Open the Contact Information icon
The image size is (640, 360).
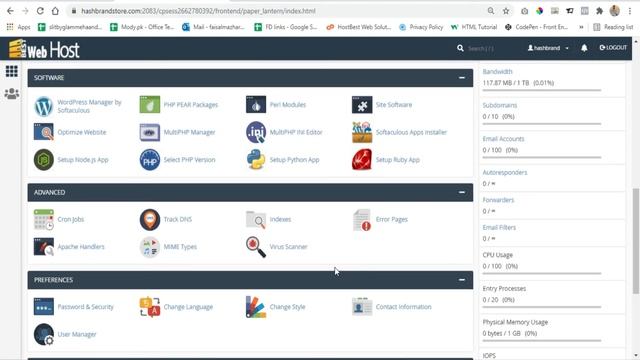coord(362,307)
